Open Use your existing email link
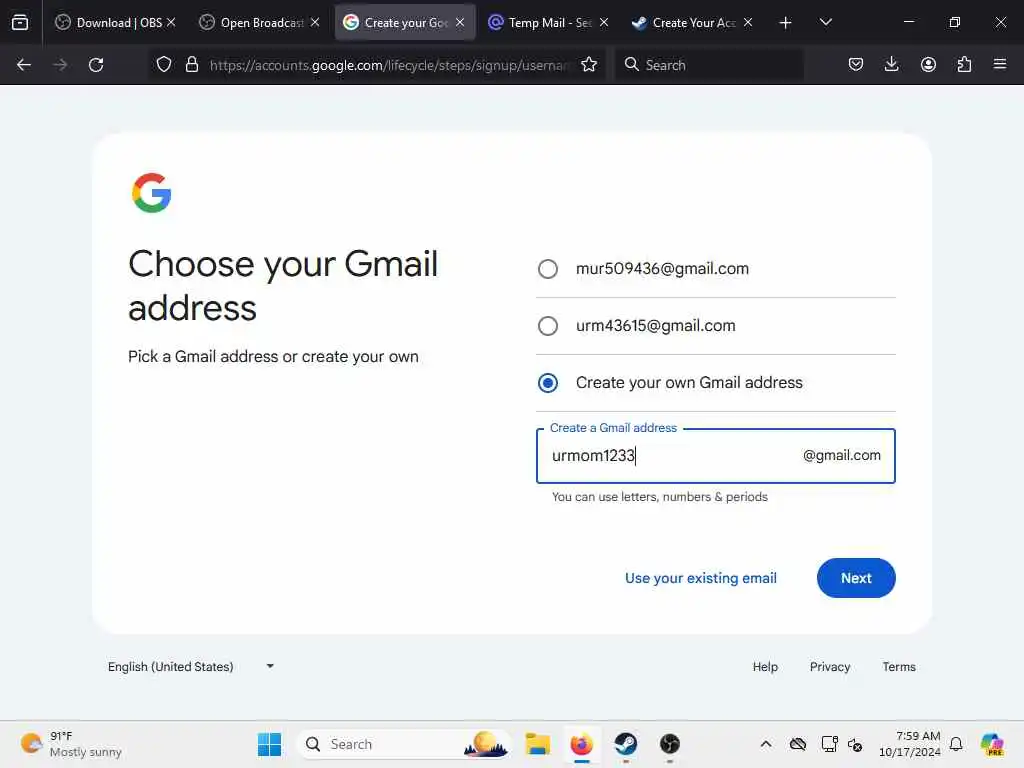1024x768 pixels. pos(701,578)
